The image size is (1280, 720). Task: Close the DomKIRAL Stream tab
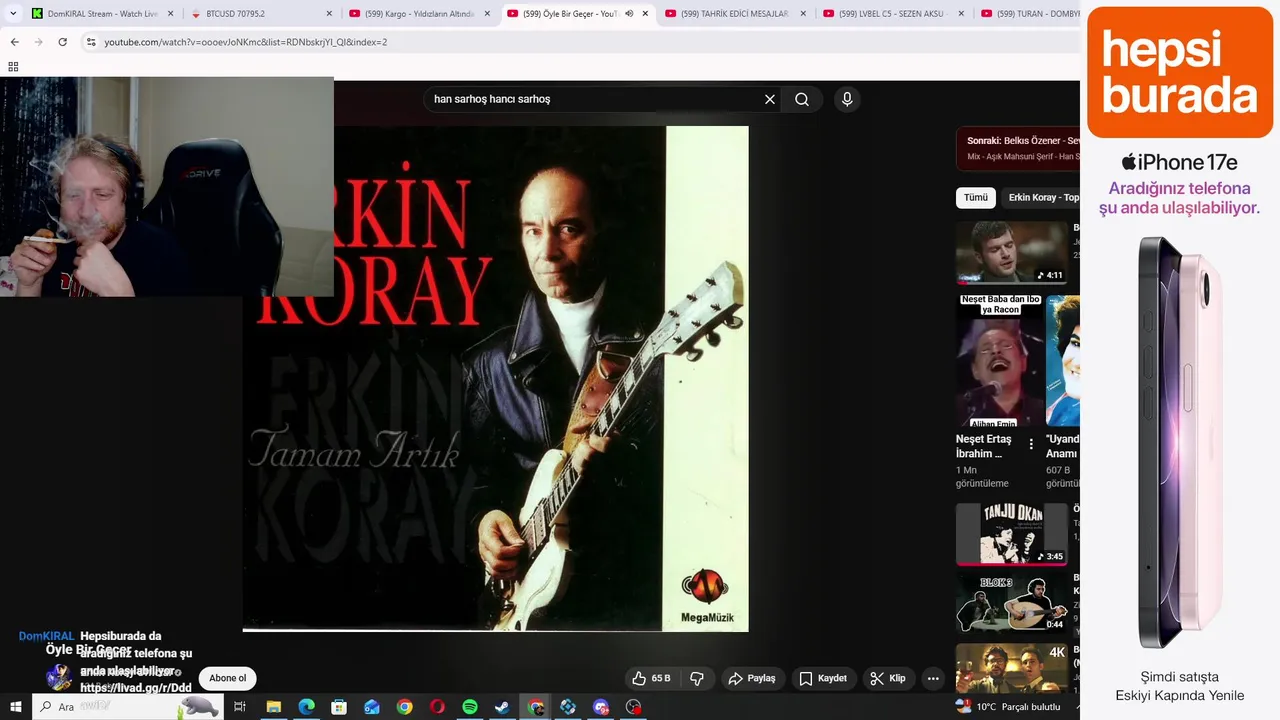pos(170,14)
